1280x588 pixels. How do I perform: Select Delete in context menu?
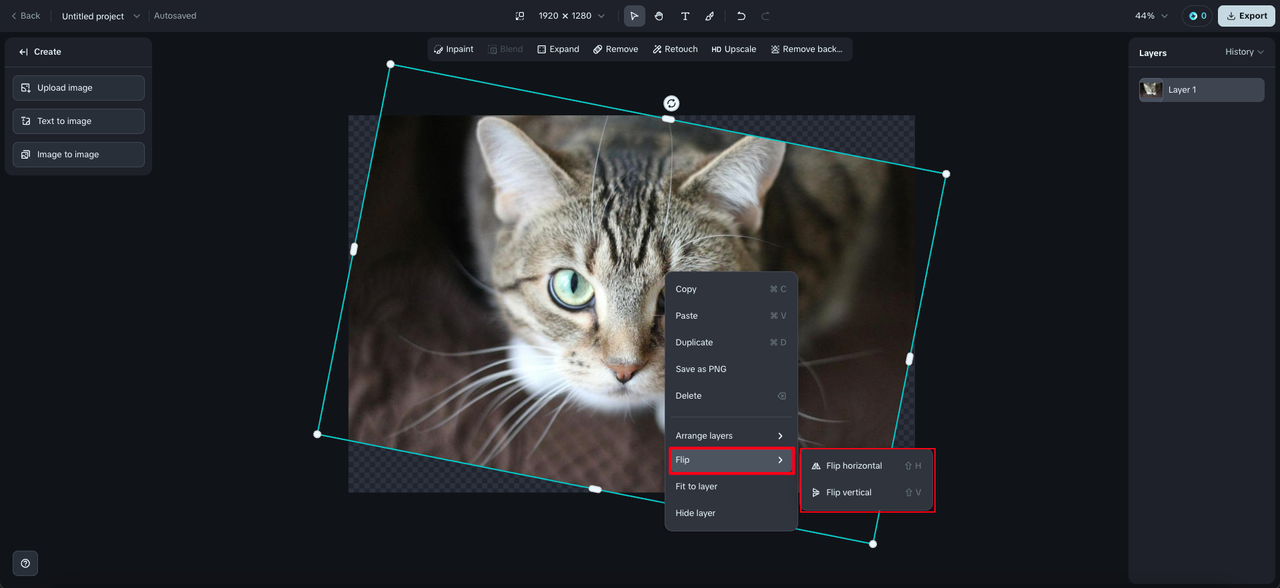pos(731,396)
